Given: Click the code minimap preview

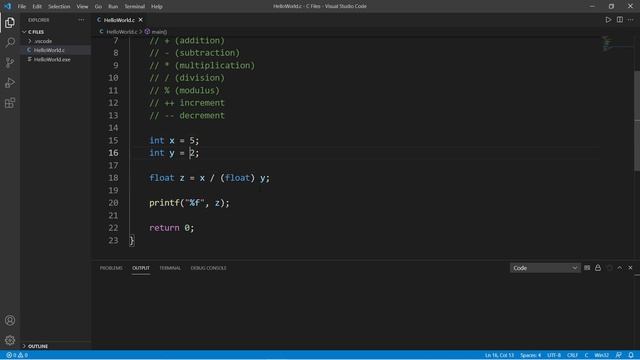Looking at the screenshot, I should point(617,43).
